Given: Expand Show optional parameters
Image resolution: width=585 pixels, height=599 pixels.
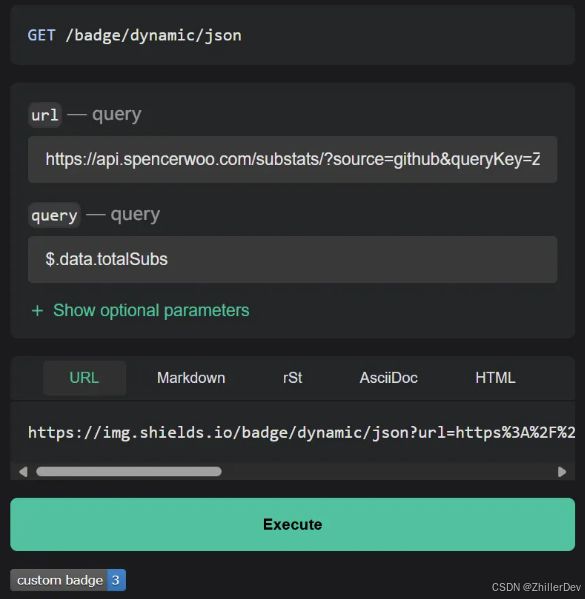Looking at the screenshot, I should click(141, 311).
